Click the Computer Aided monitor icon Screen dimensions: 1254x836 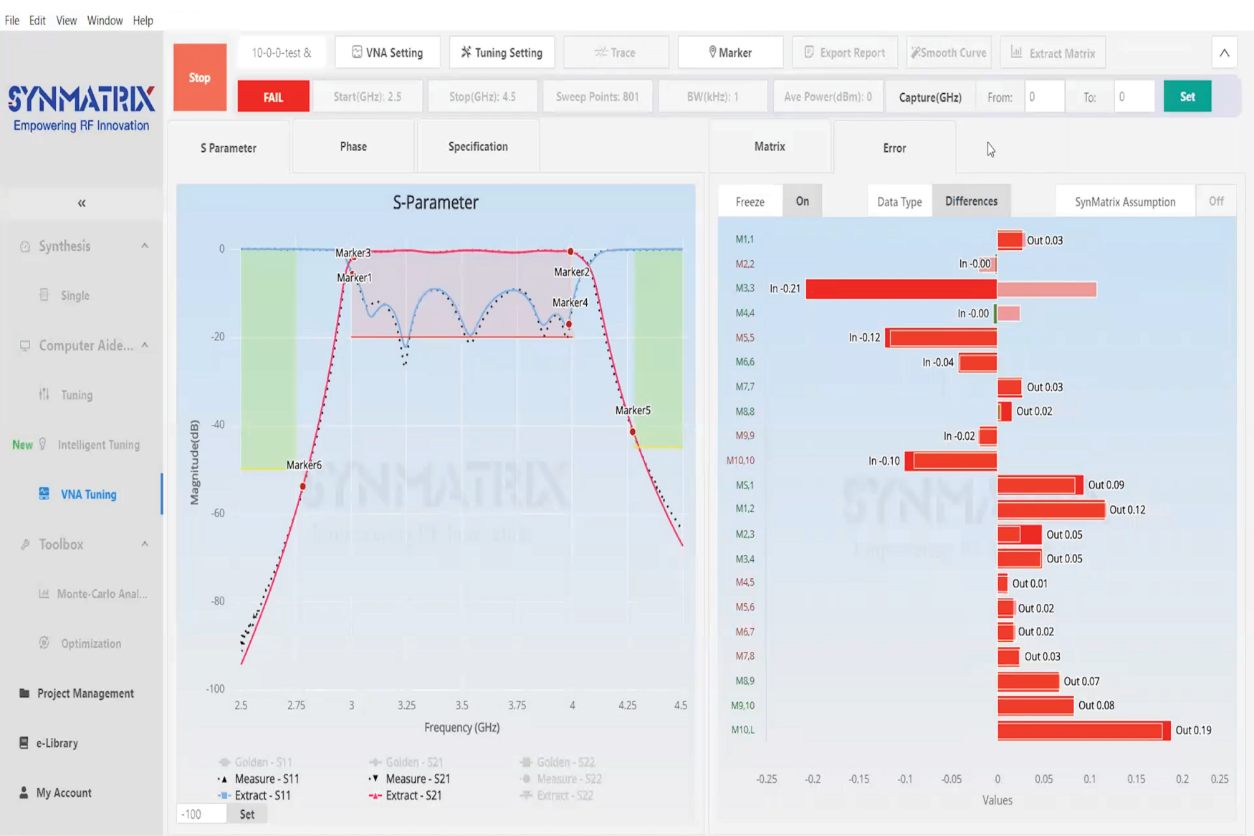[25, 345]
